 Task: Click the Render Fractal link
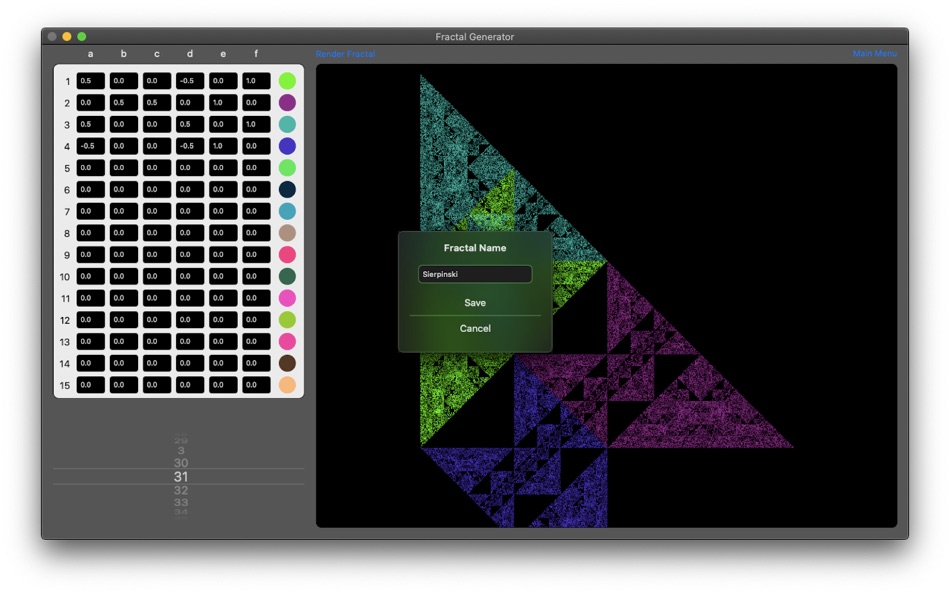(345, 54)
